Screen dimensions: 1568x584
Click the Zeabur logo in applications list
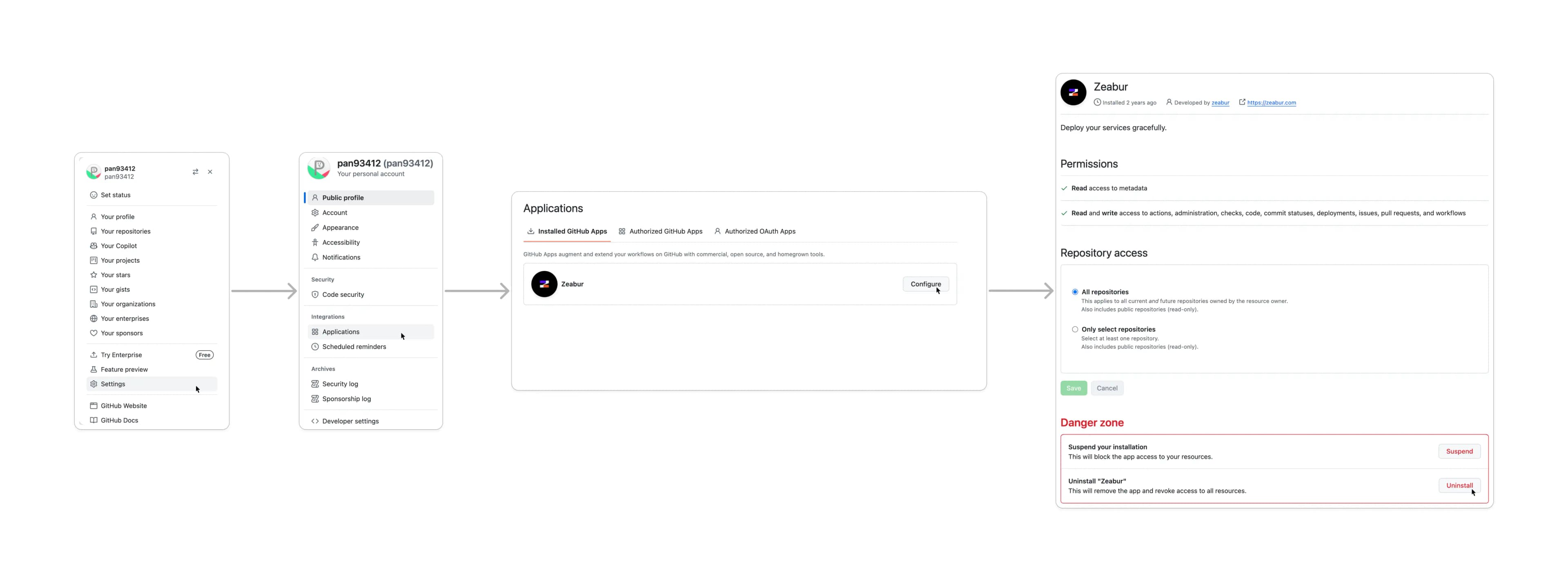click(544, 284)
